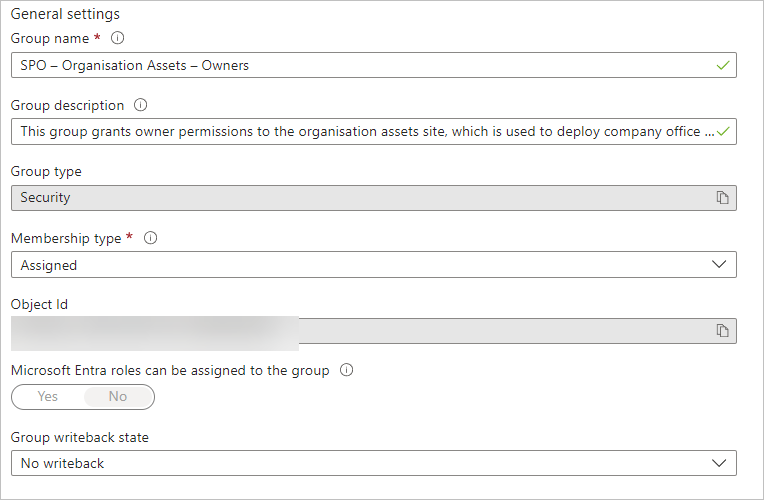The width and height of the screenshot is (764, 500).
Task: Click the Membership type chevron arrow
Action: (718, 265)
